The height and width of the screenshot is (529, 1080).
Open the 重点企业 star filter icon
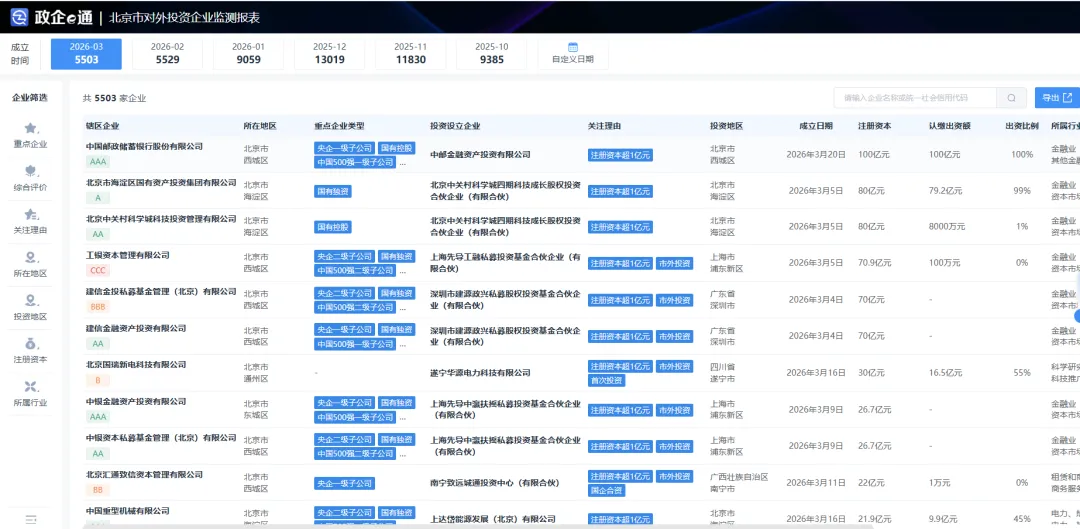(31, 128)
